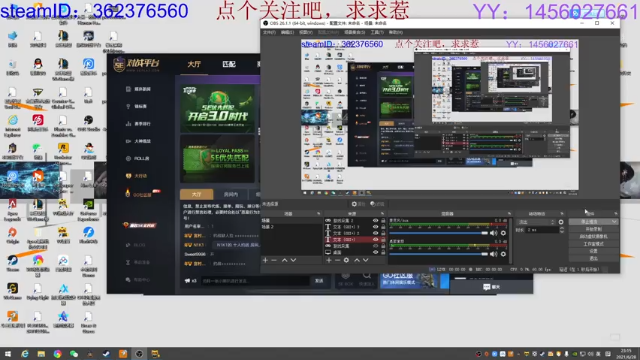Select the gold 大厅 chat tab in 5E
The image size is (640, 360).
click(196, 194)
